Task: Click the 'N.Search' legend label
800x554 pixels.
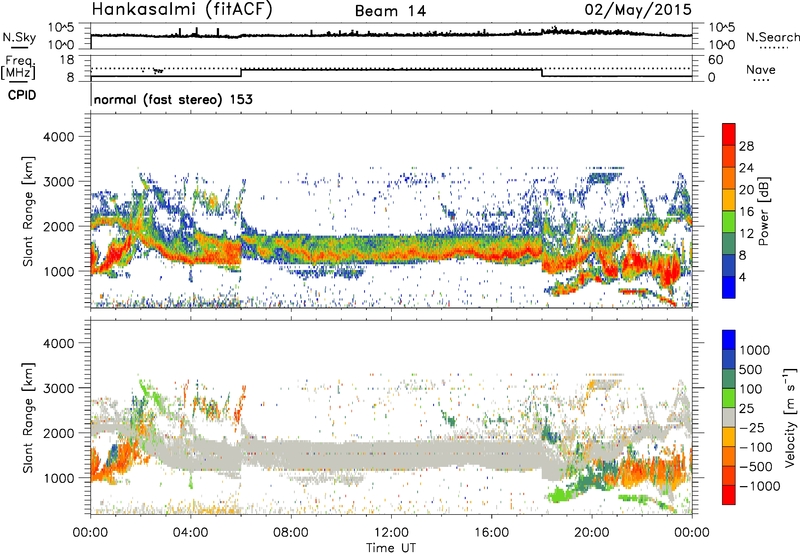Action: tap(772, 37)
